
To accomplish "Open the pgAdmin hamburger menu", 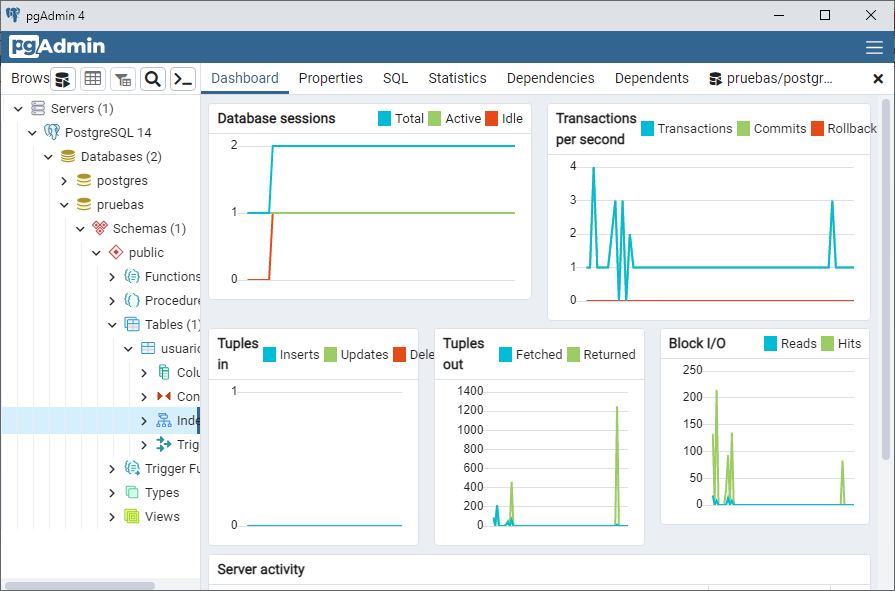I will 874,47.
